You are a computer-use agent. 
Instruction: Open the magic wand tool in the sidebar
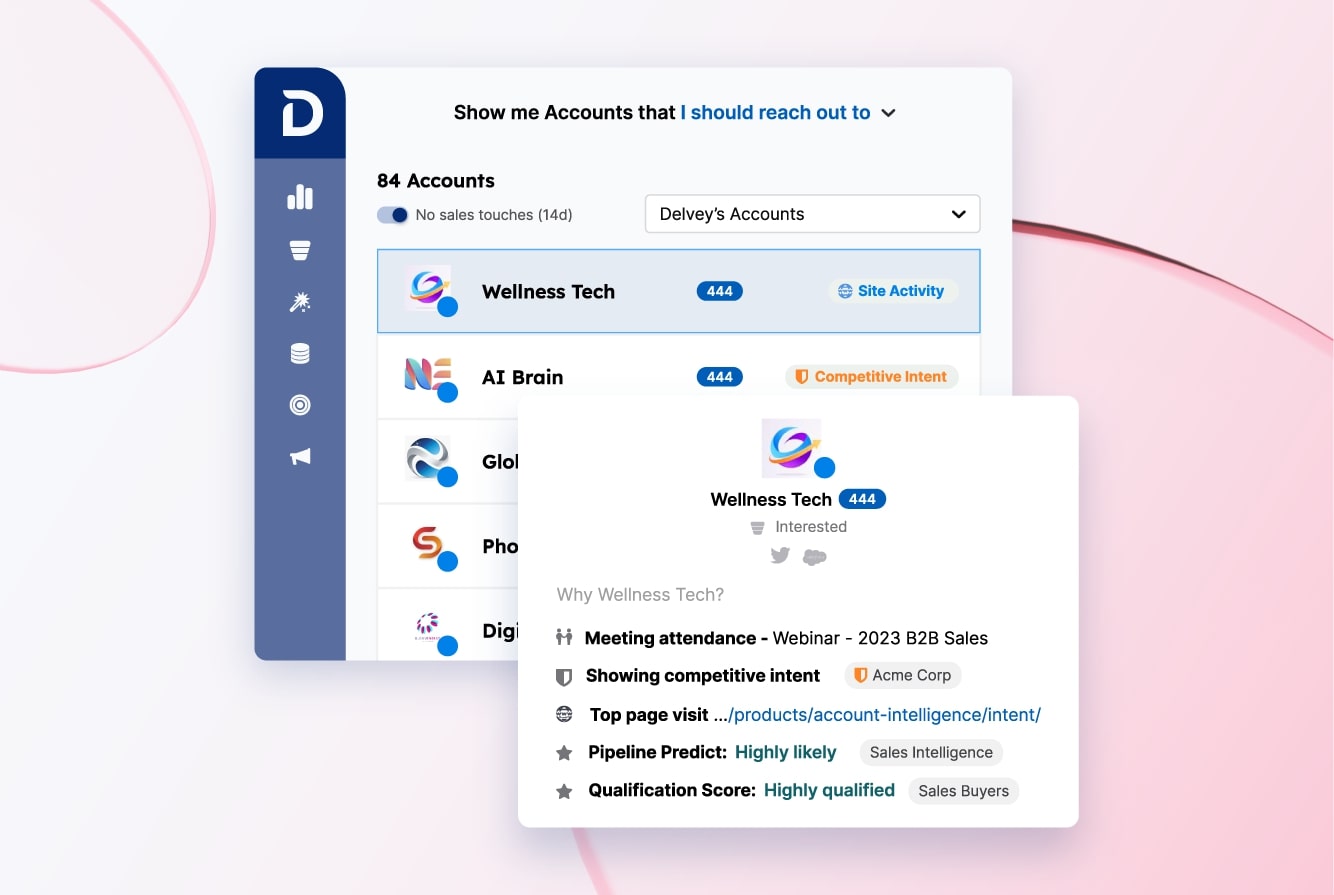pyautogui.click(x=299, y=301)
